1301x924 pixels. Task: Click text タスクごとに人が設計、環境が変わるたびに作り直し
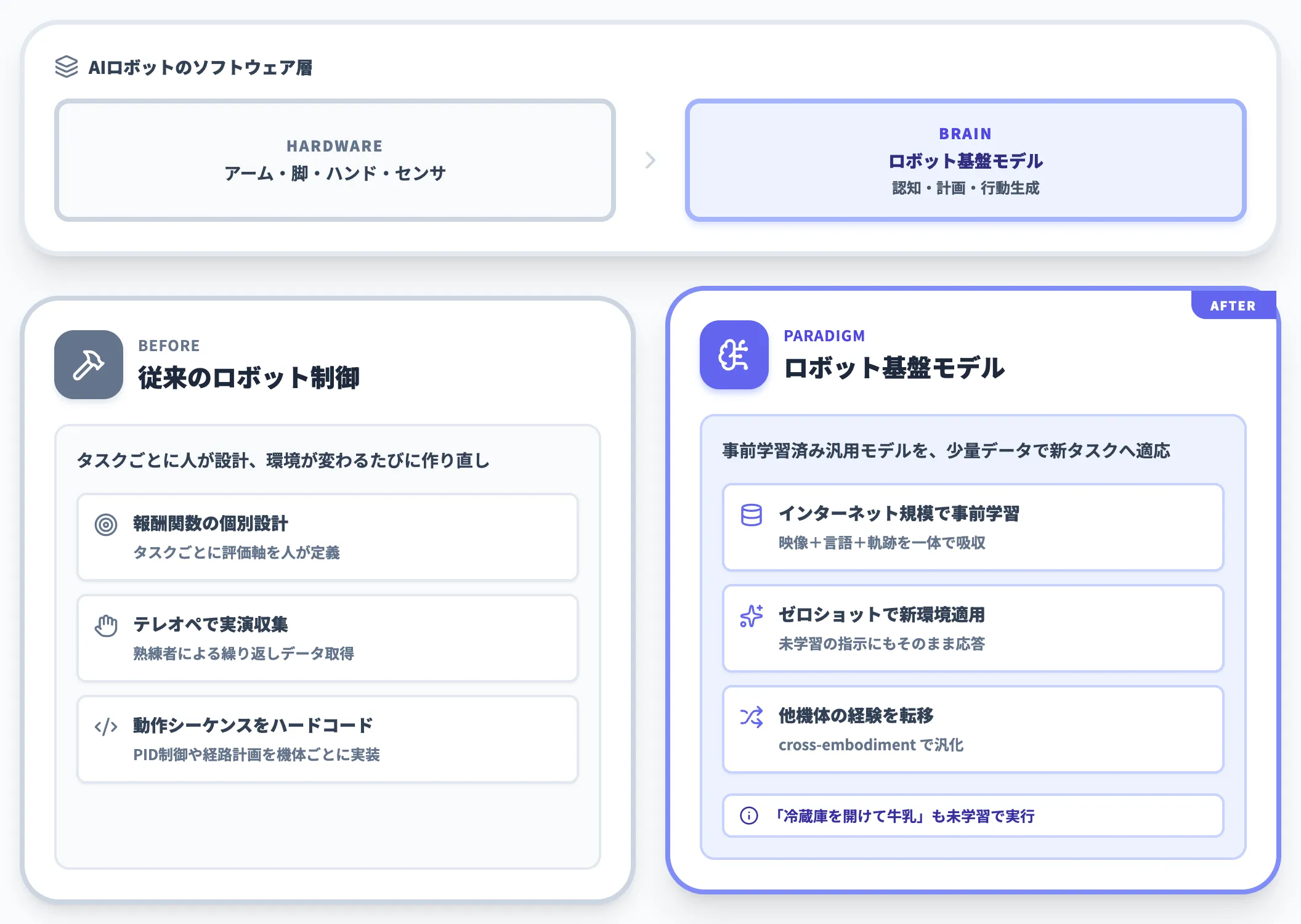click(x=283, y=460)
